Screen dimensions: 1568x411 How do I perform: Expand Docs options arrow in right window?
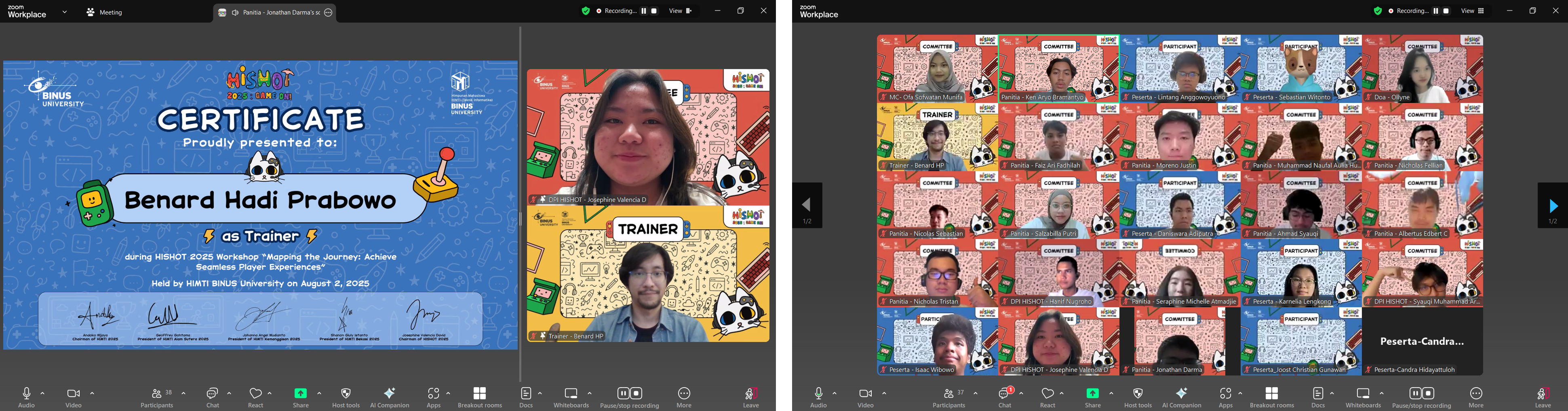[x=1332, y=393]
